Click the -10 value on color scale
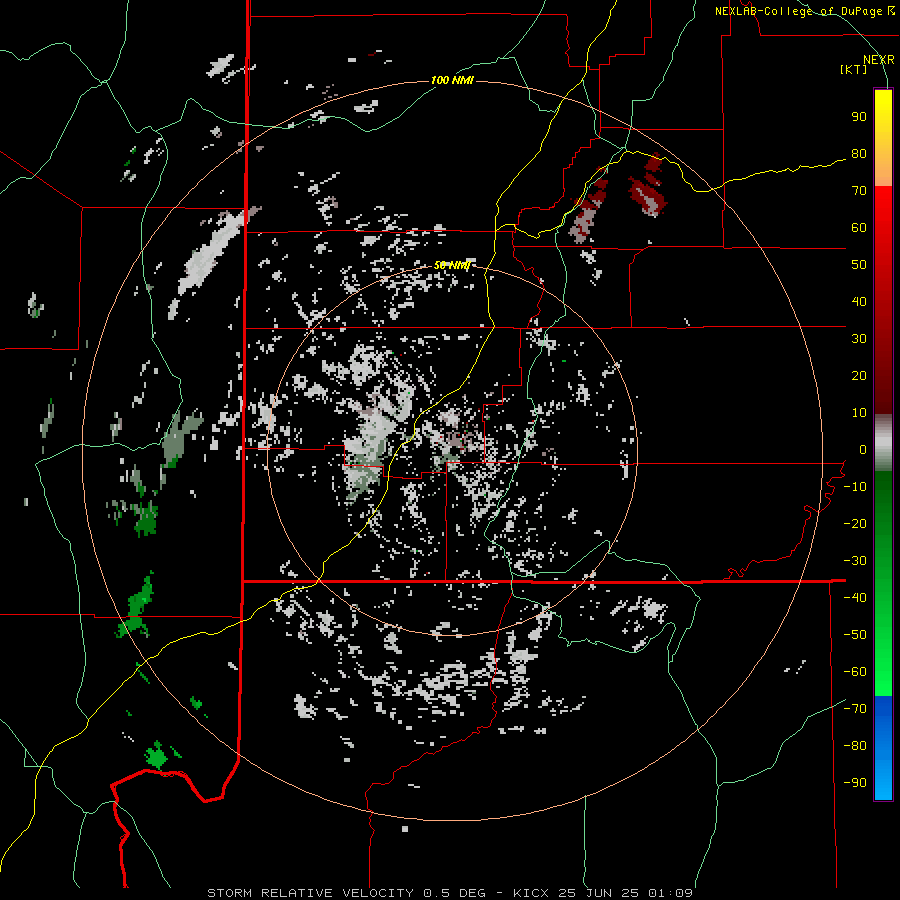Screen dimensions: 900x900 (x=855, y=487)
